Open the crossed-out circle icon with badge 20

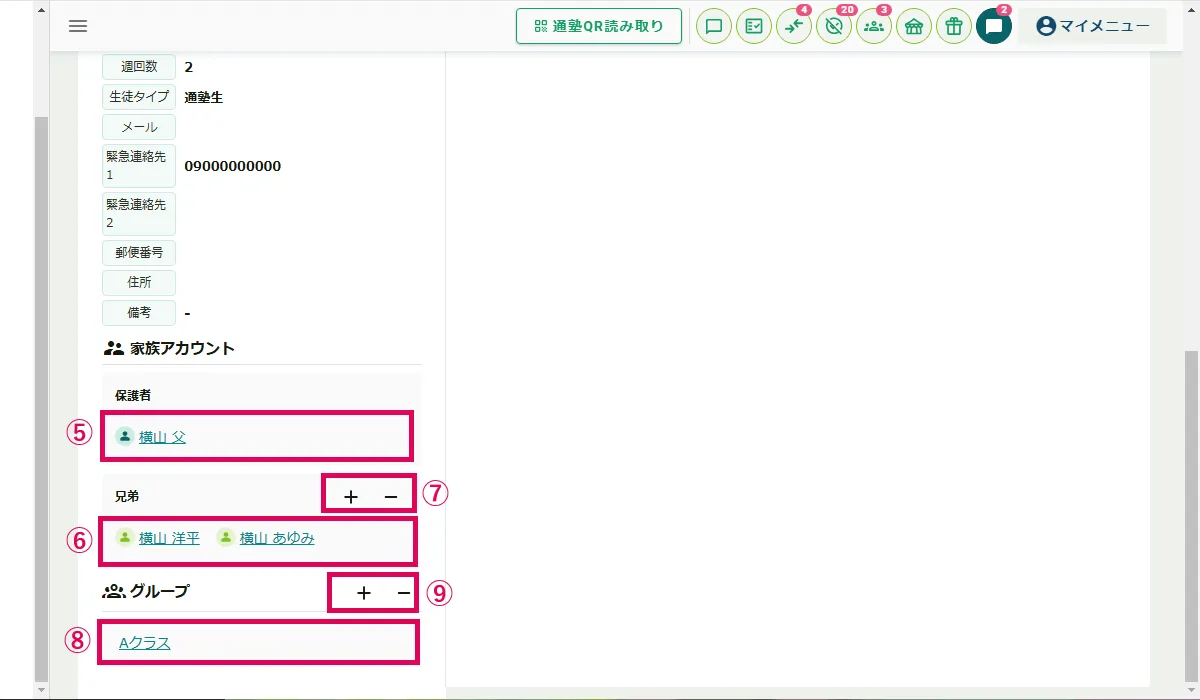click(x=834, y=27)
